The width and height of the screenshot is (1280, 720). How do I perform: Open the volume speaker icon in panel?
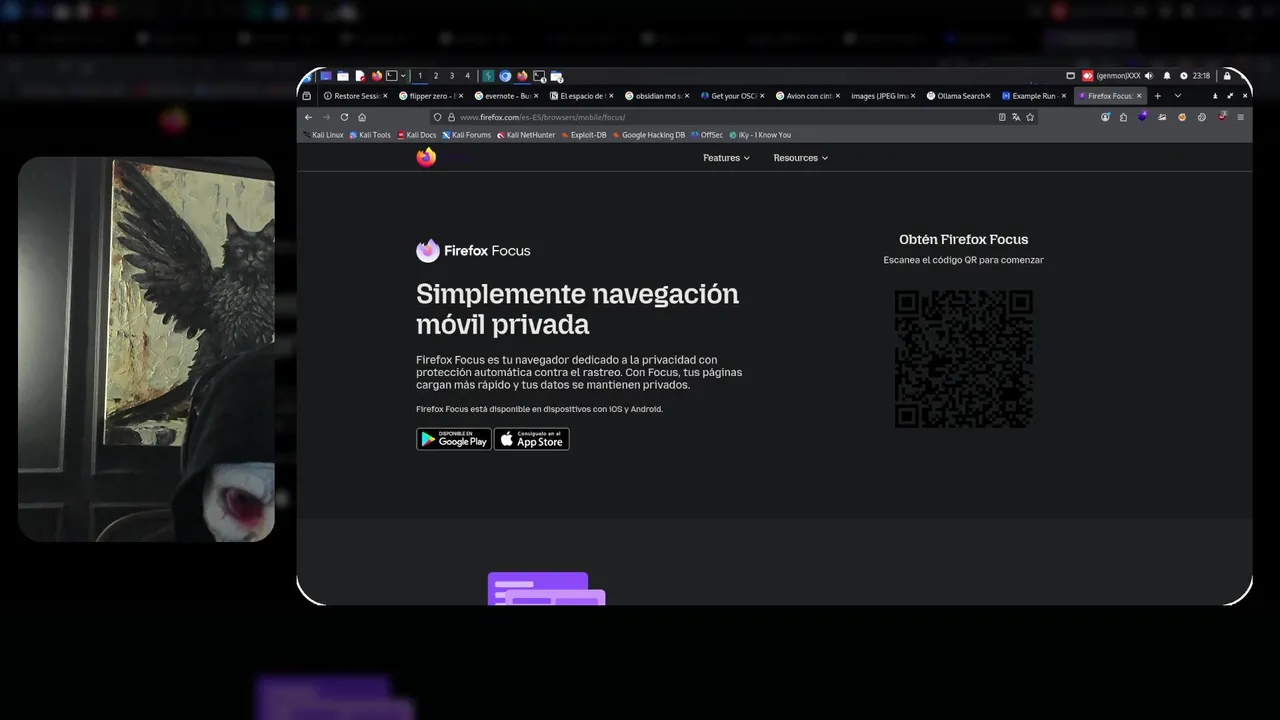pos(1149,76)
